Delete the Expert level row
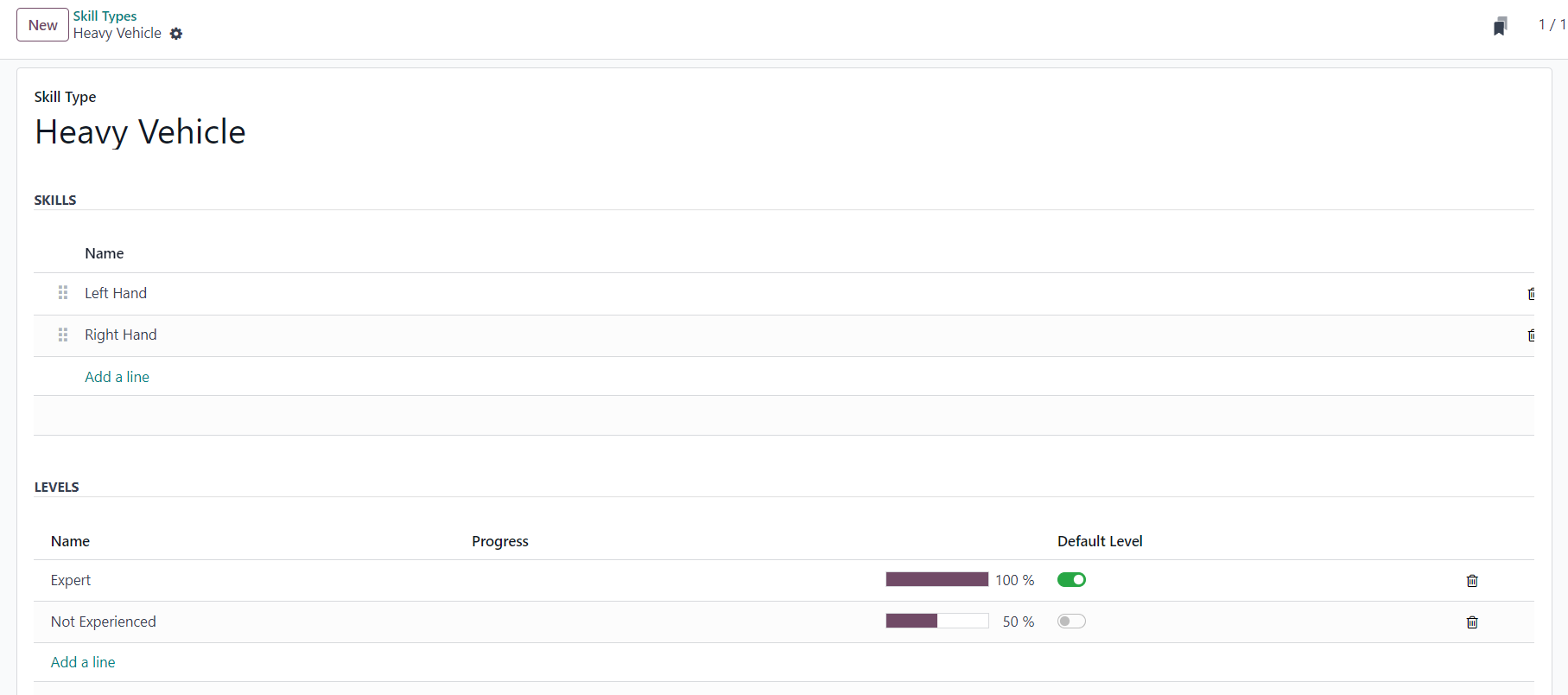Viewport: 1568px width, 695px height. click(x=1472, y=581)
